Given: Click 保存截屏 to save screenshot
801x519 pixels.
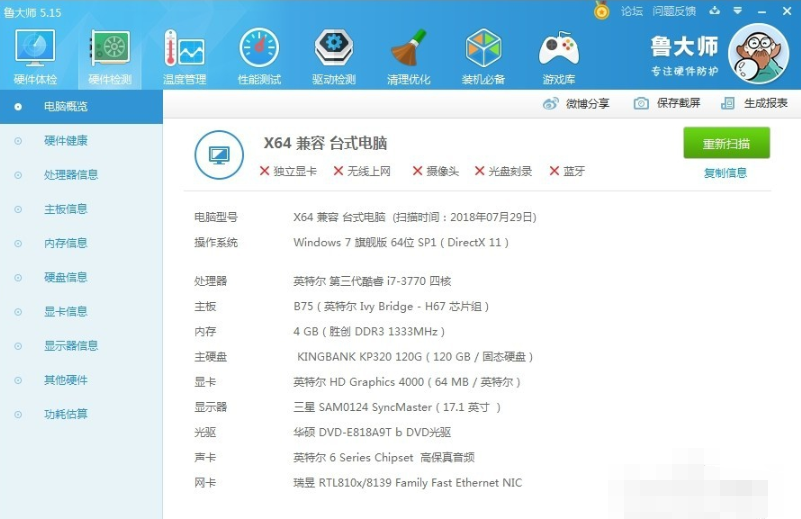Looking at the screenshot, I should 678,103.
